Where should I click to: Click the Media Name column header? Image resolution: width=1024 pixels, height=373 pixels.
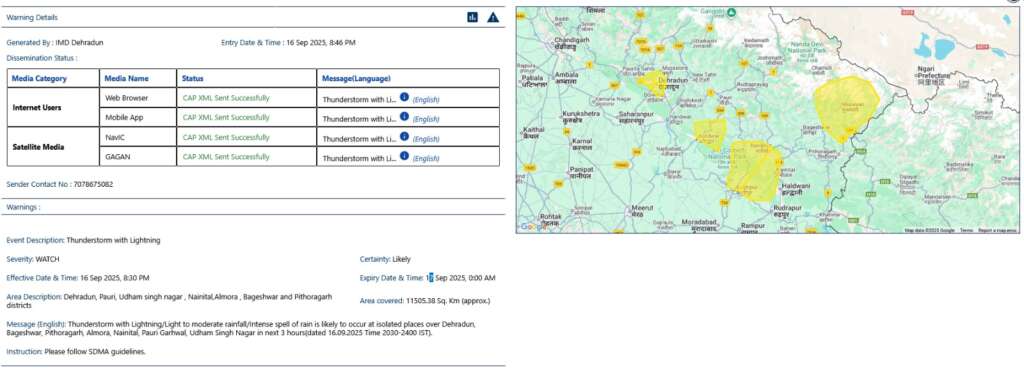click(x=127, y=78)
